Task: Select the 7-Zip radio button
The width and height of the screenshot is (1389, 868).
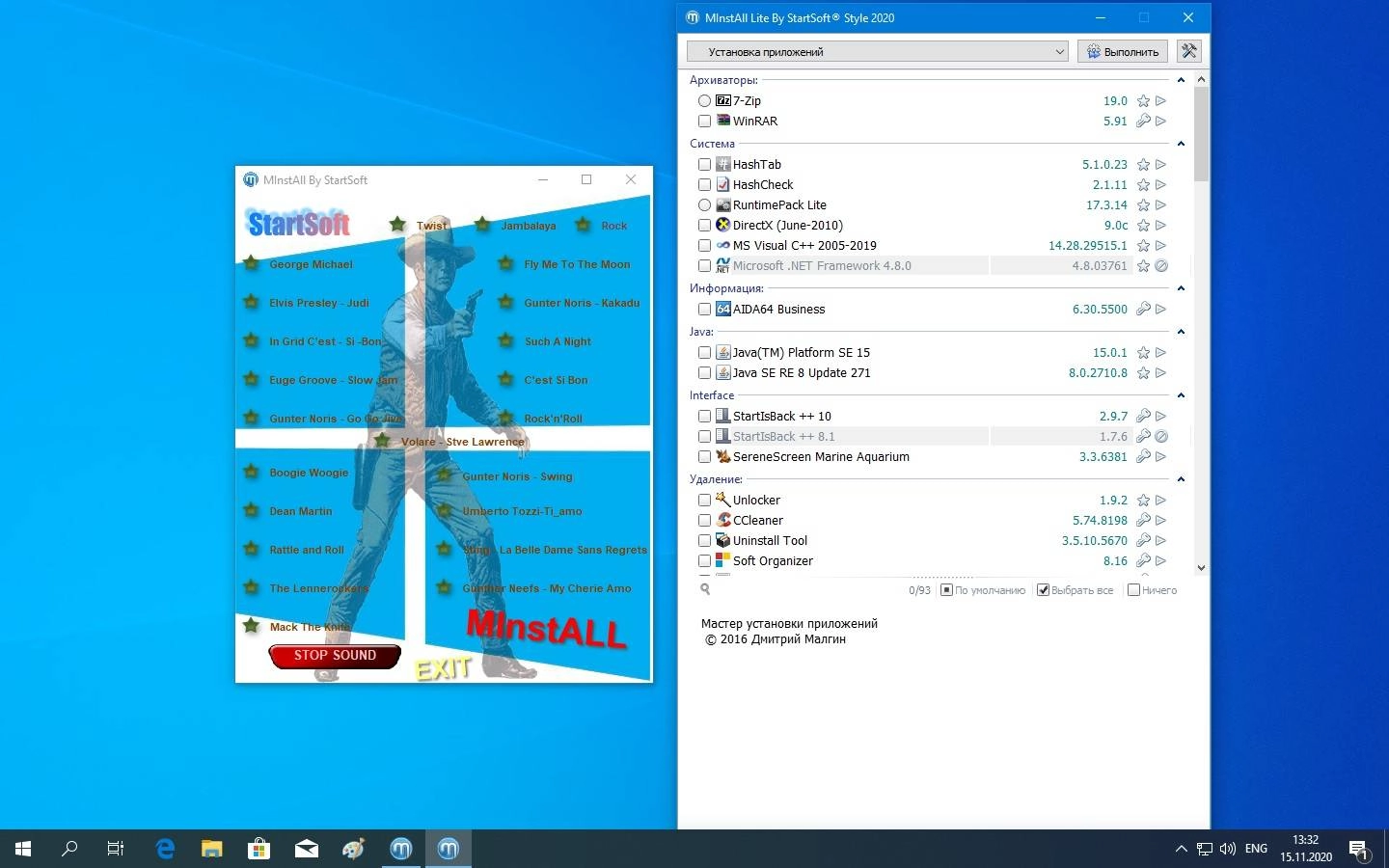Action: 704,100
